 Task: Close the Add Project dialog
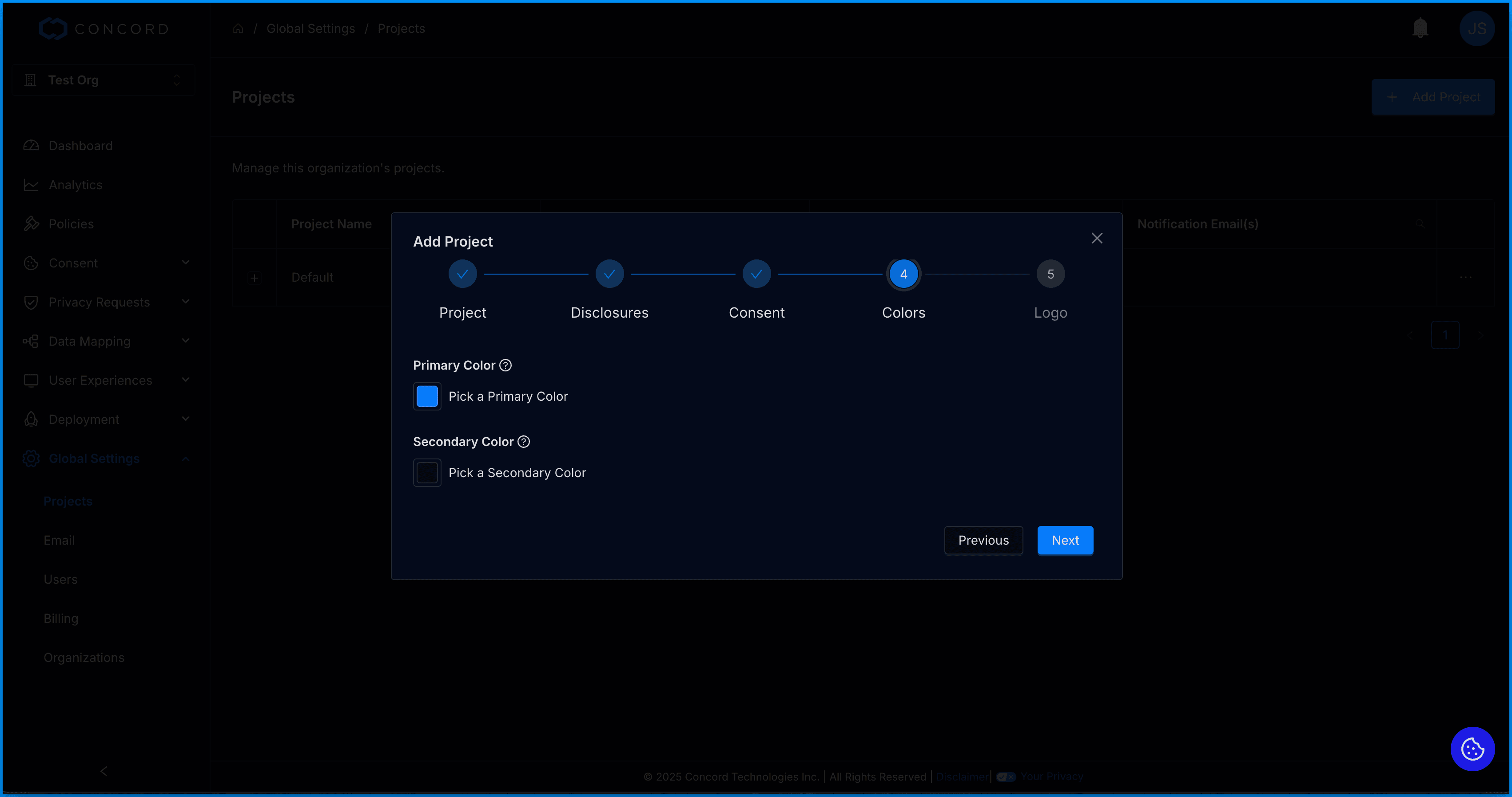click(x=1096, y=238)
